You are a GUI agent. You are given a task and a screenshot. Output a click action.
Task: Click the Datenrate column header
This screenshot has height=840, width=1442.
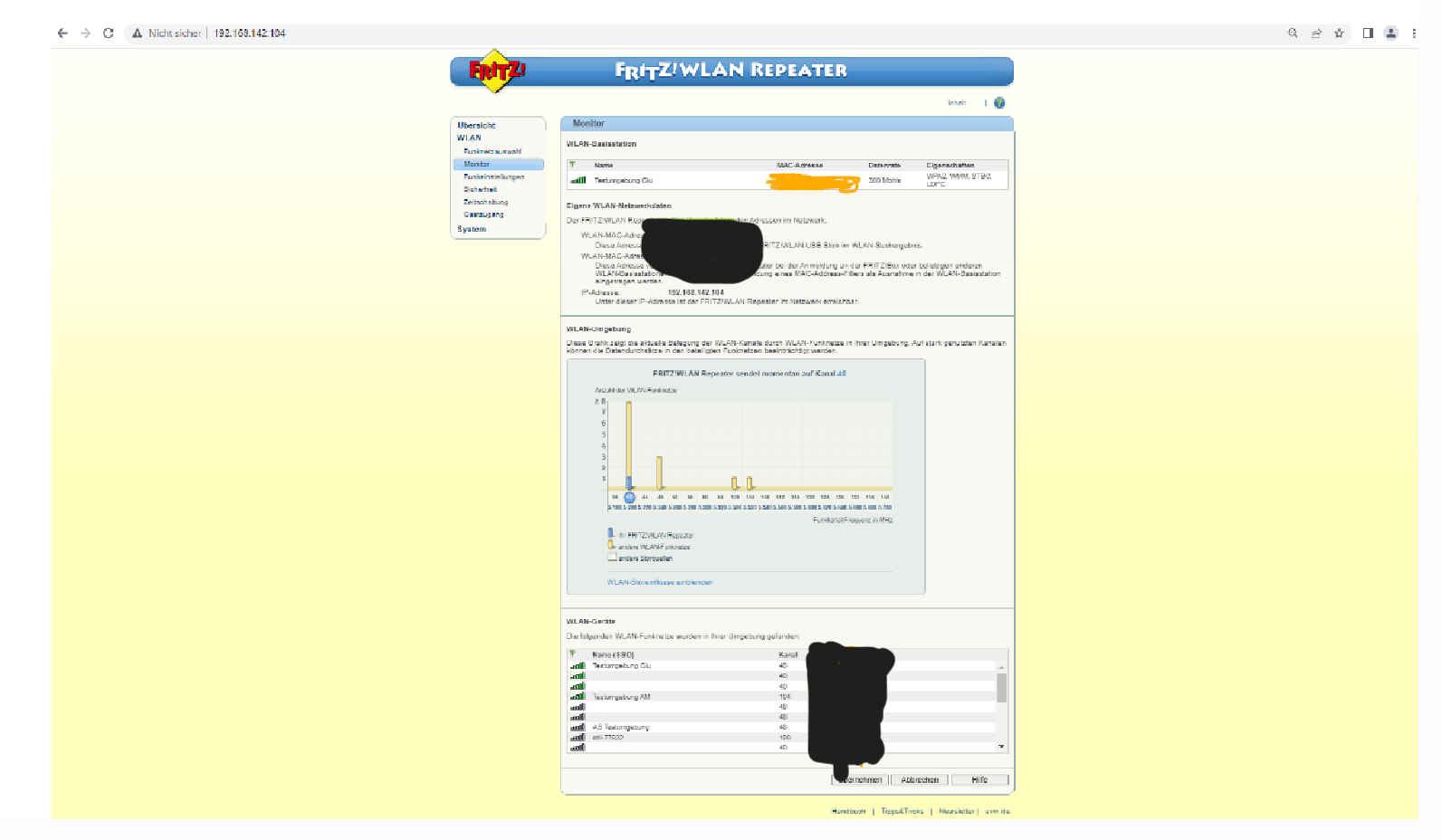click(x=884, y=166)
